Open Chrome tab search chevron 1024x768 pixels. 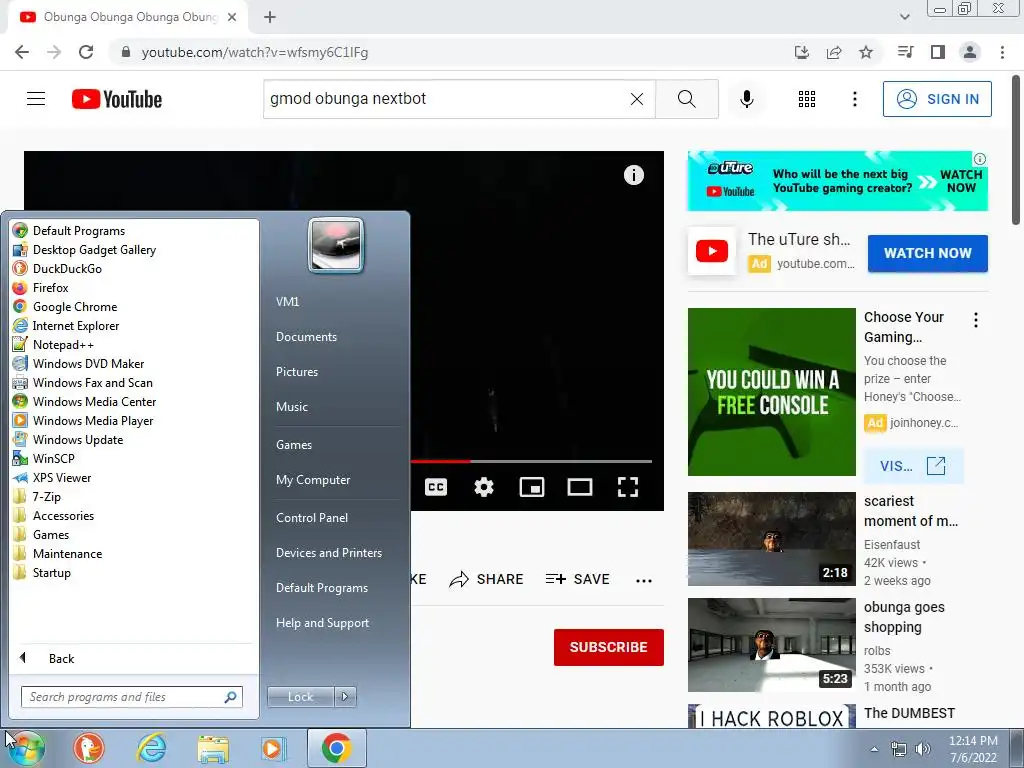point(904,17)
